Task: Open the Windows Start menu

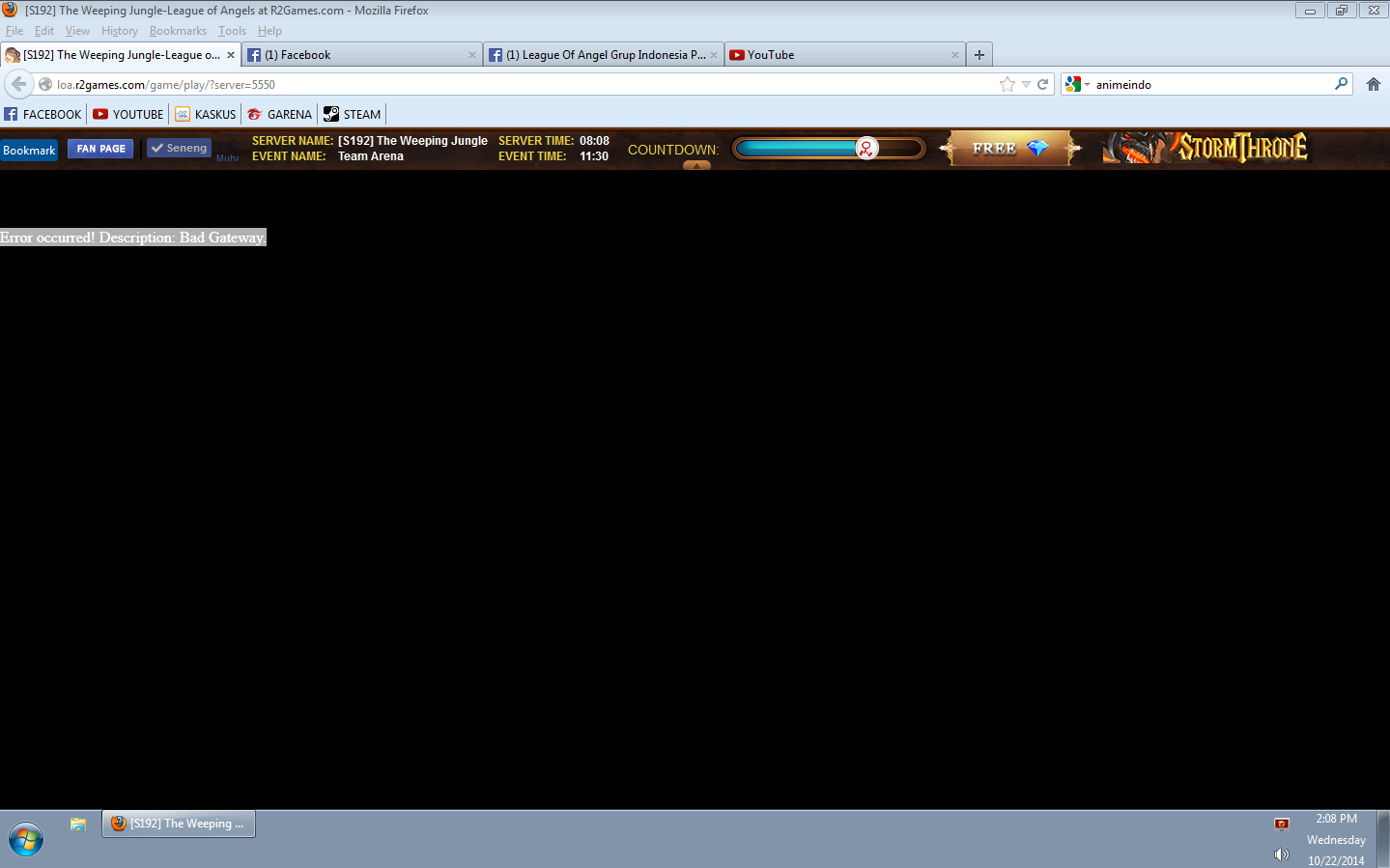Action: coord(26,839)
